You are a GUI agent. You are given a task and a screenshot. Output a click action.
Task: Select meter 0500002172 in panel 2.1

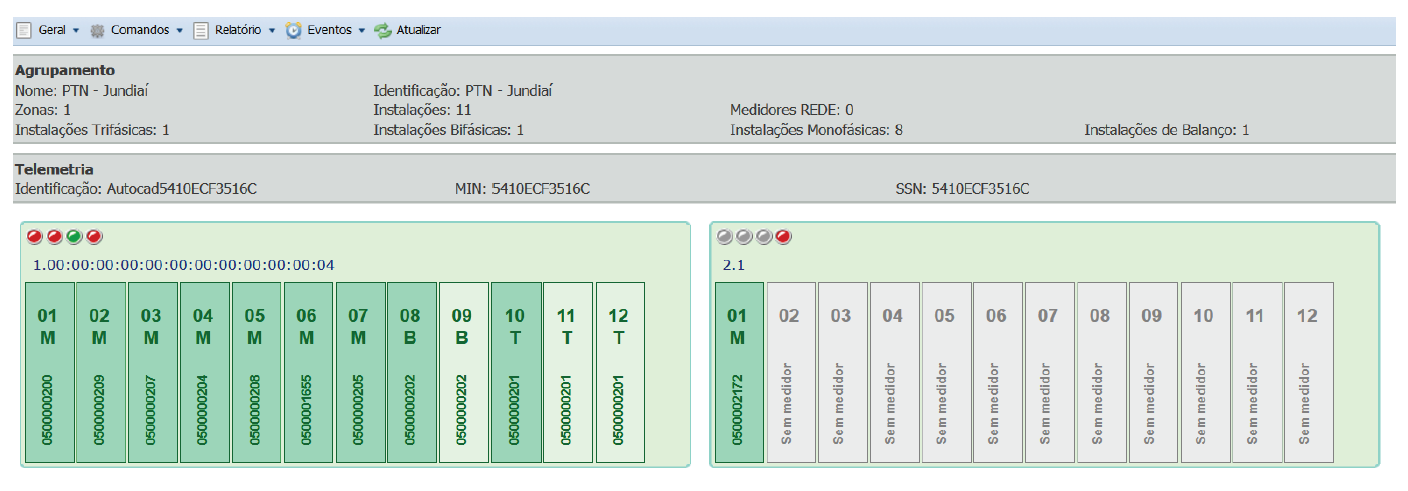738,372
